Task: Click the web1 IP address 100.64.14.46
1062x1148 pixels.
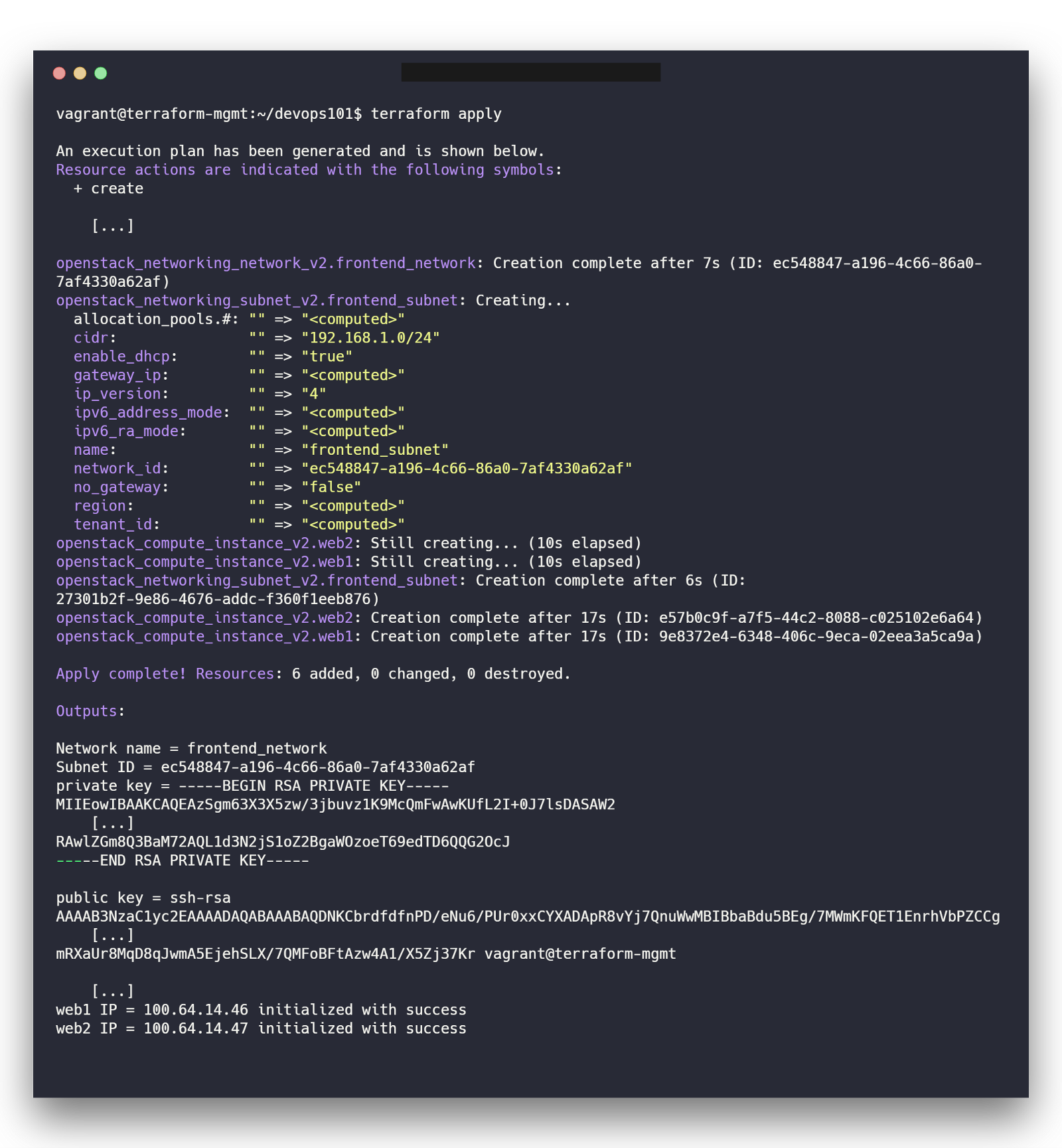Action: (196, 1010)
